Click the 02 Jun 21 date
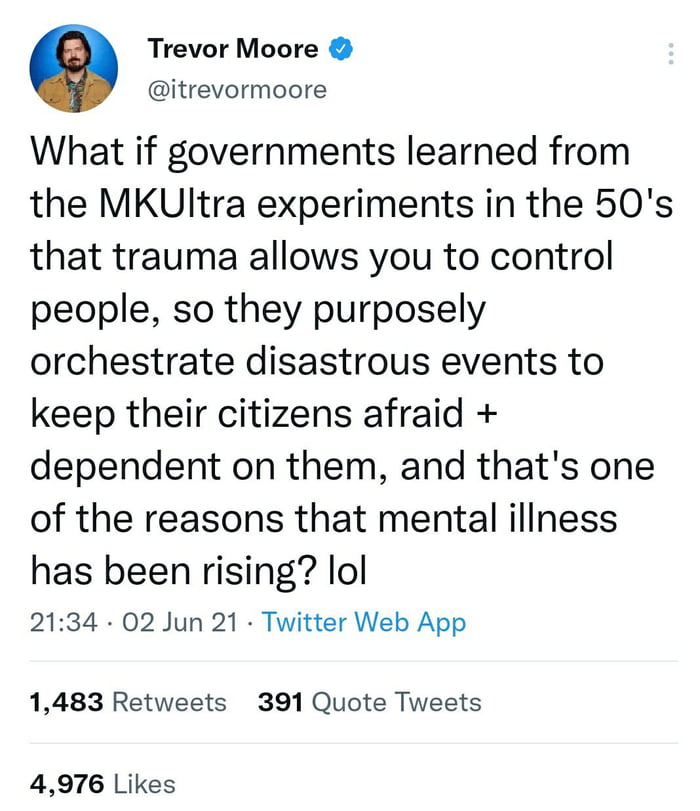Viewport: 700px width, 811px height. 178,623
